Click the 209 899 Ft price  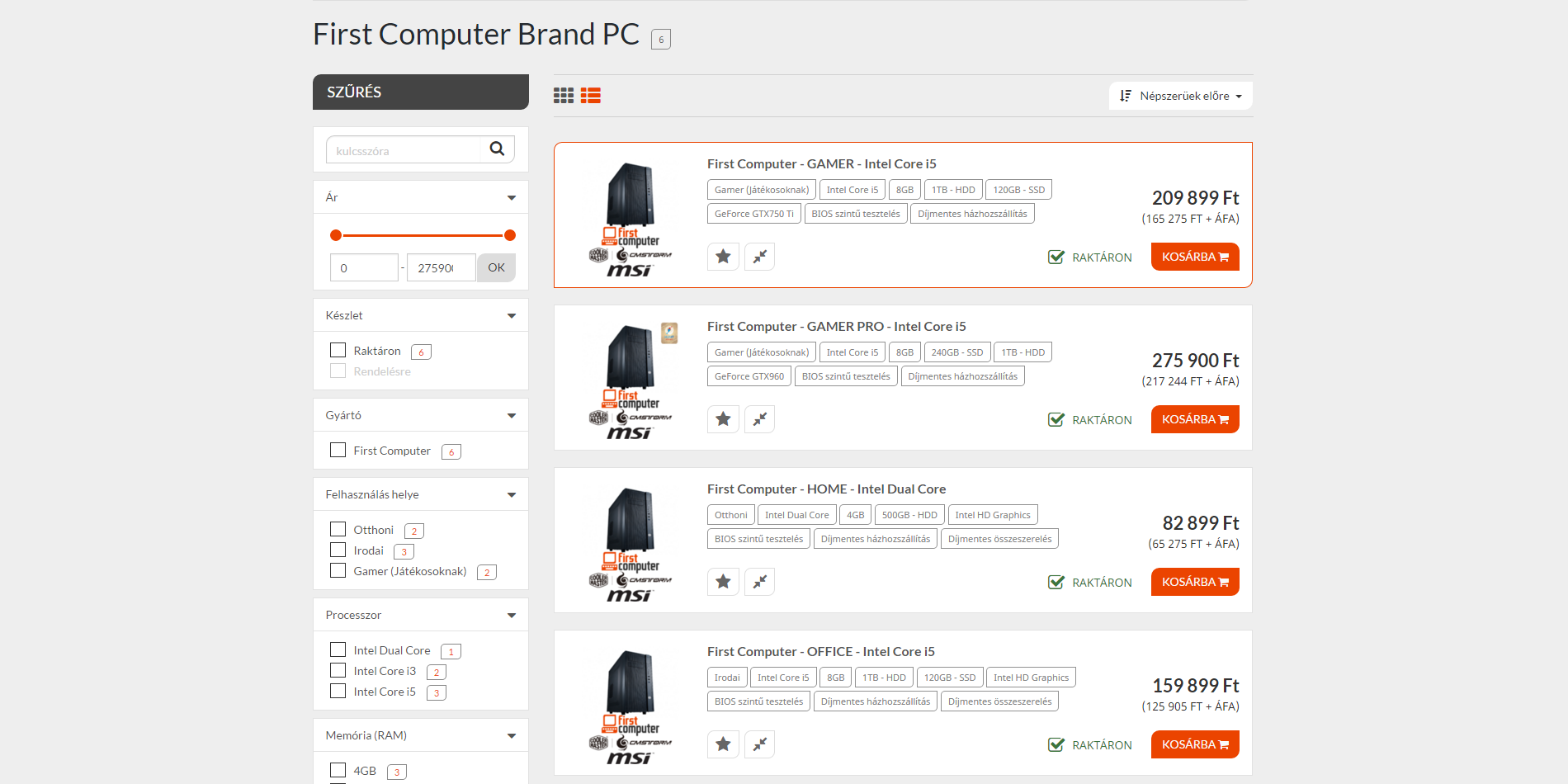pos(1195,198)
